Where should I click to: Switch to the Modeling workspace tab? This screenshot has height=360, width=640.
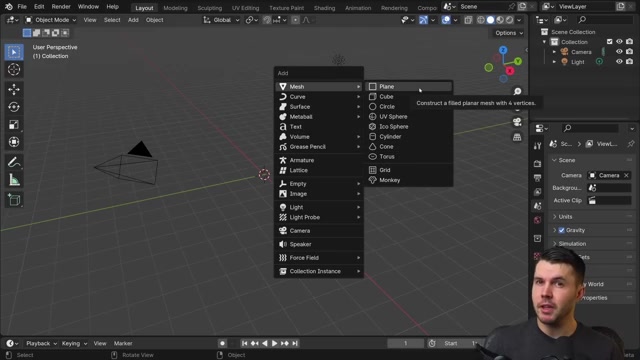coord(175,8)
